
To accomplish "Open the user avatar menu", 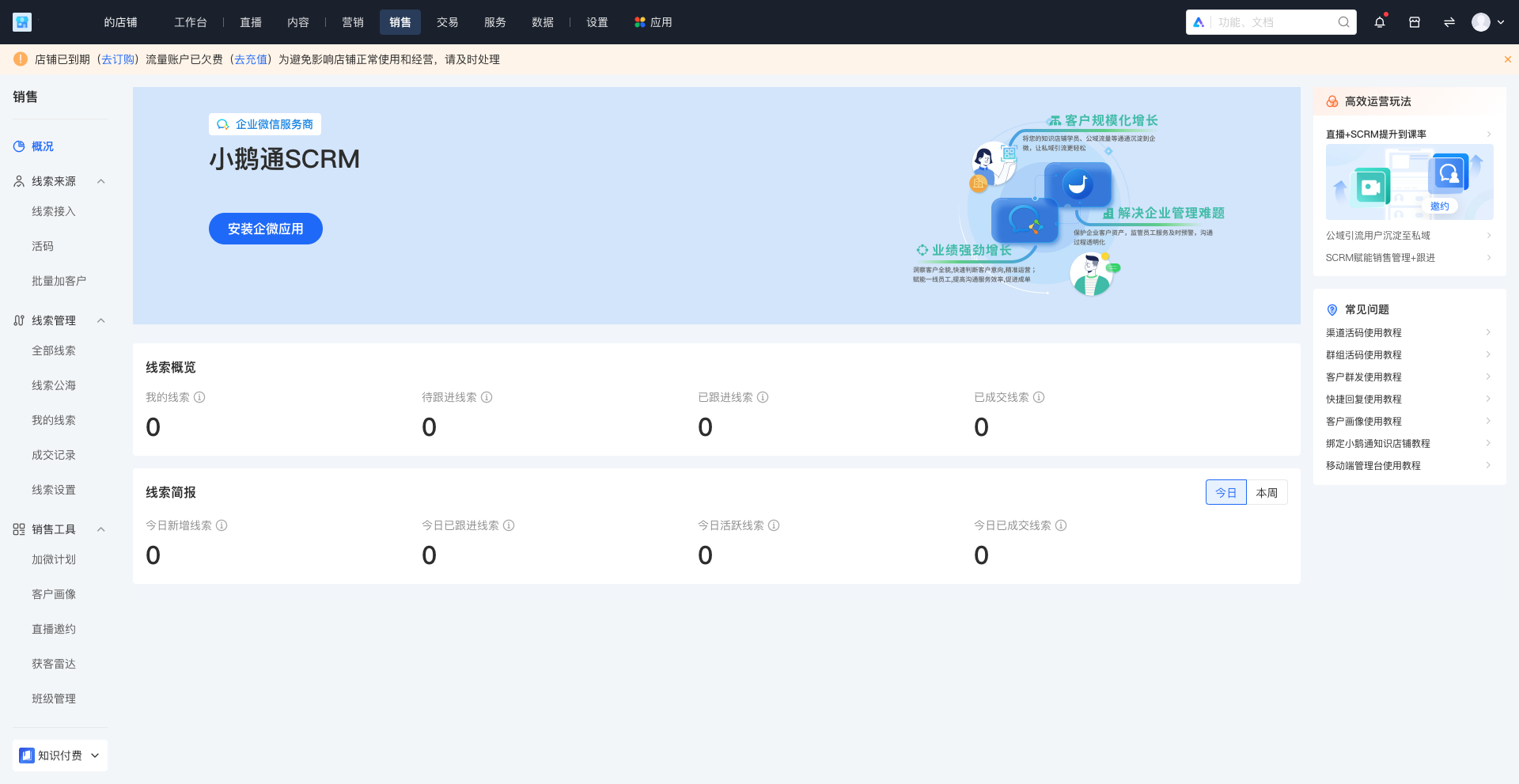I will click(x=1481, y=22).
